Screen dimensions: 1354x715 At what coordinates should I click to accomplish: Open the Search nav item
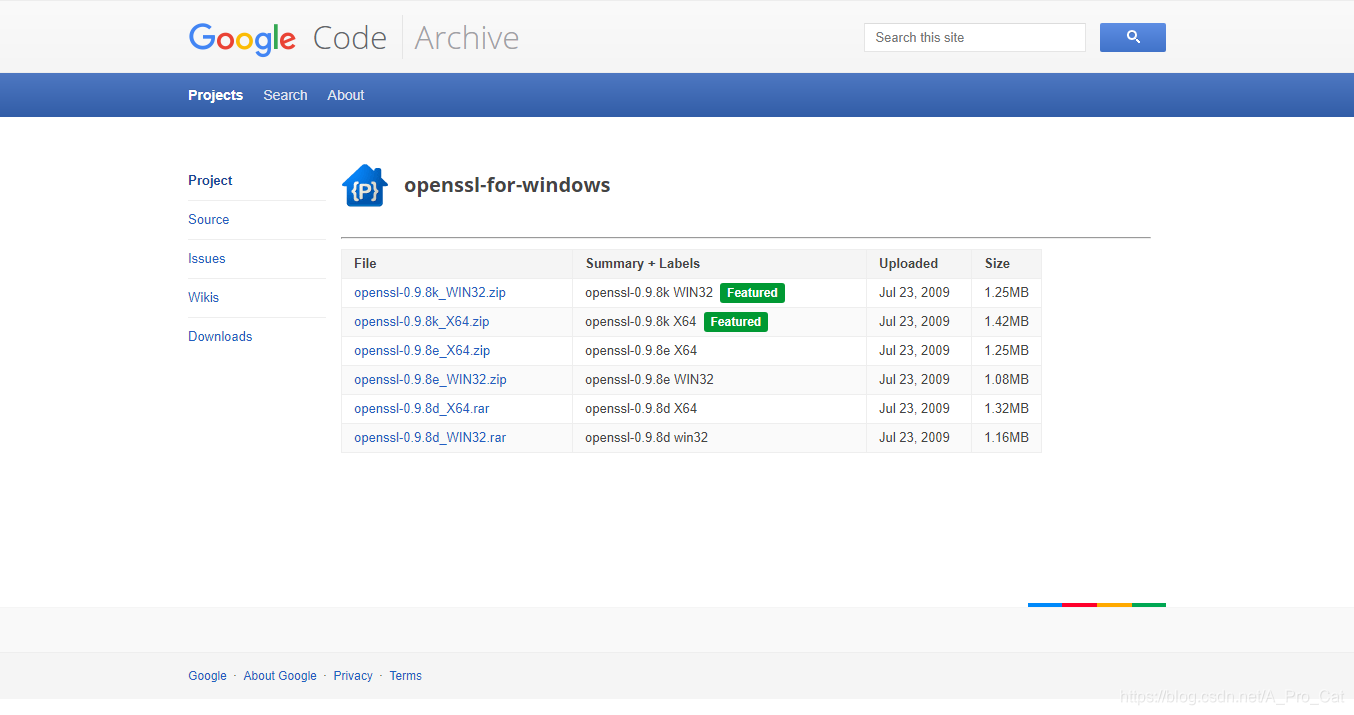(x=285, y=95)
